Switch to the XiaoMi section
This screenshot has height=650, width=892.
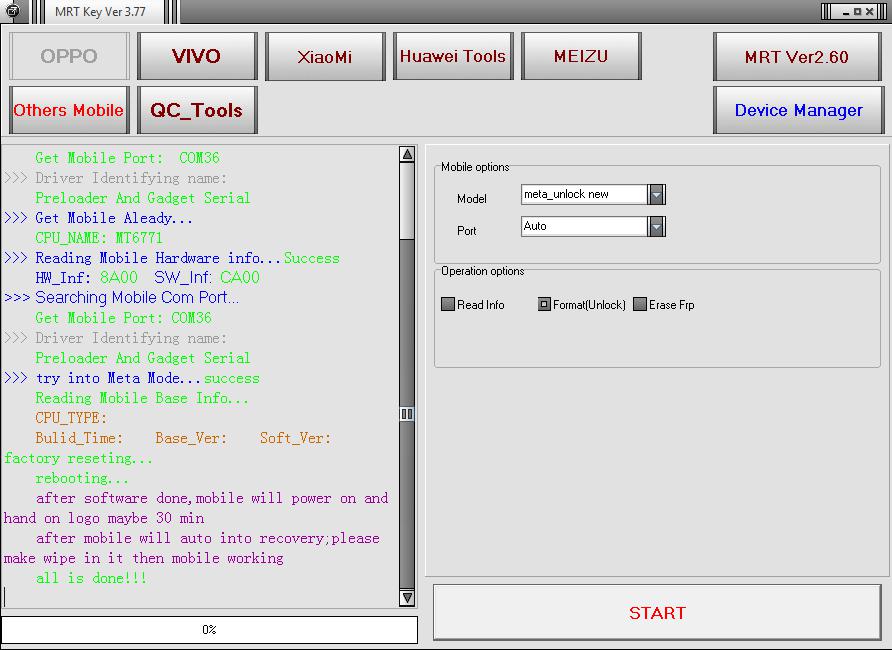(x=325, y=56)
